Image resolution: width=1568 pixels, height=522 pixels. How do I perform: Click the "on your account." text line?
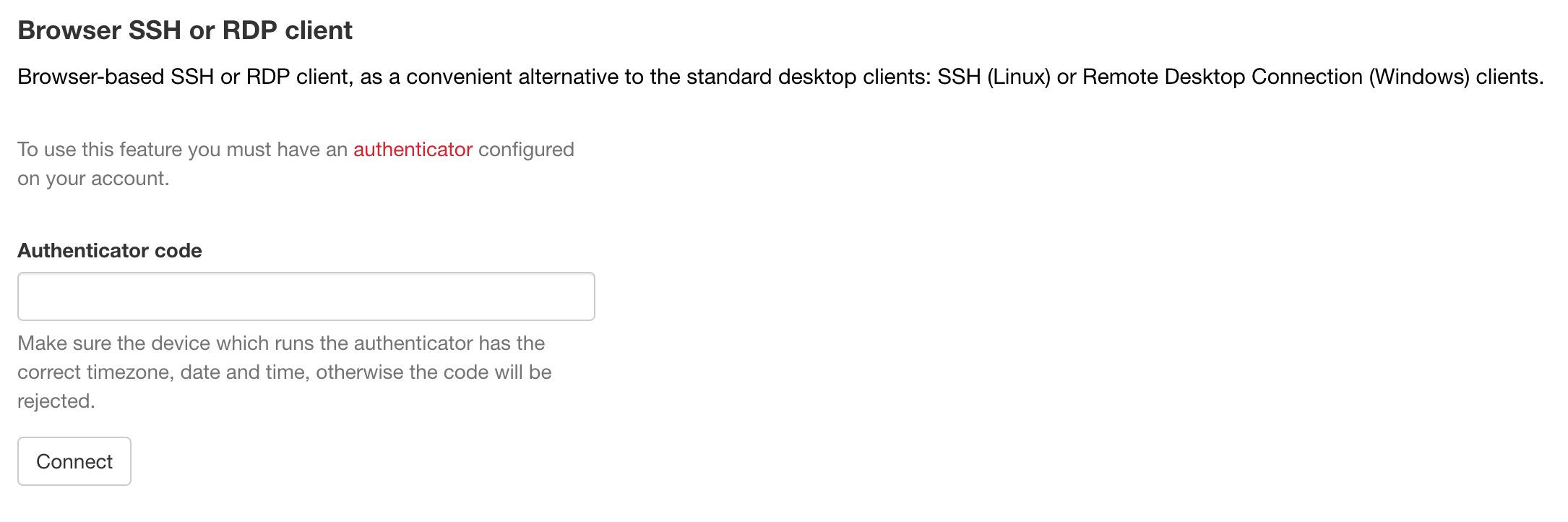click(x=93, y=179)
